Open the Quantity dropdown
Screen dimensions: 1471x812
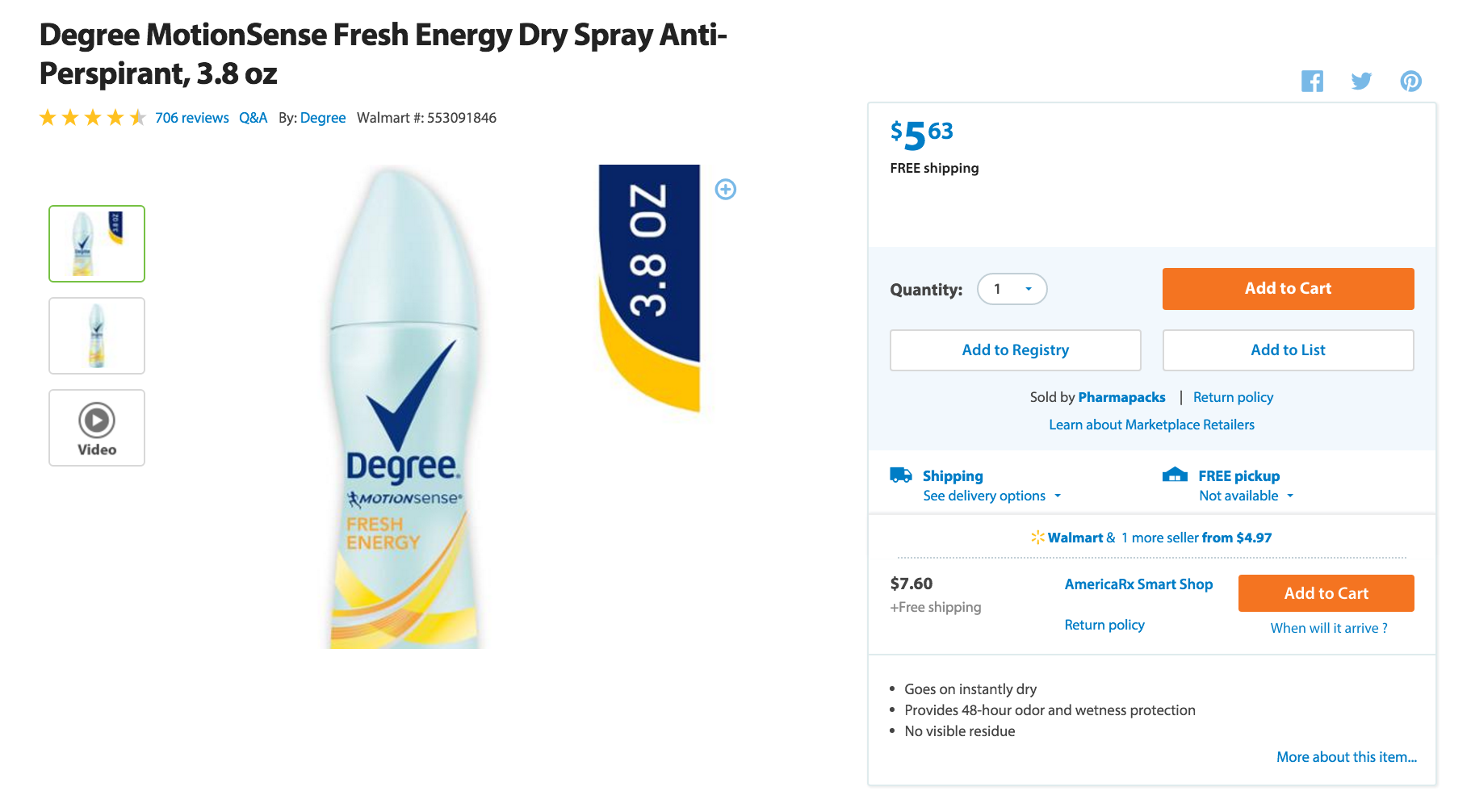coord(1012,289)
